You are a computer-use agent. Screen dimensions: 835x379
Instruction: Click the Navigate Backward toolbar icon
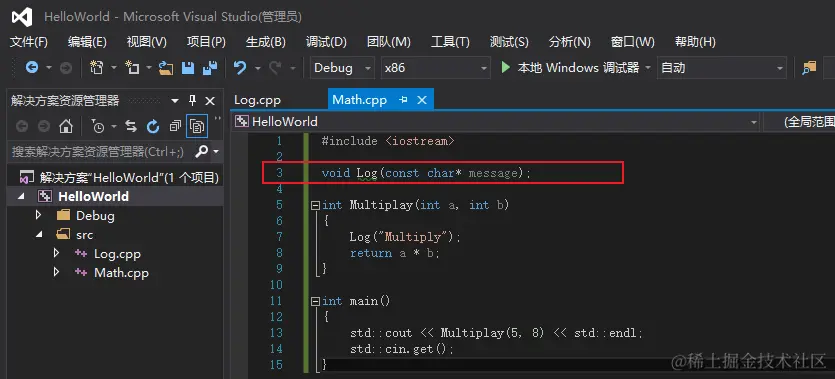[x=32, y=68]
